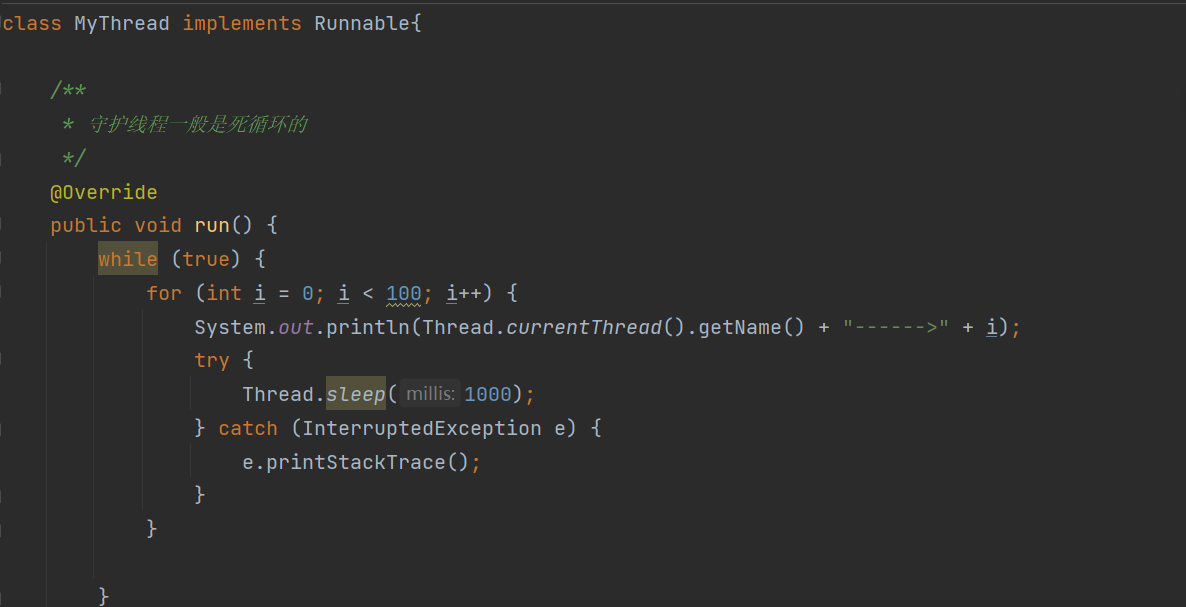The width and height of the screenshot is (1186, 607).
Task: Click the millis: parameter hint
Action: click(430, 394)
